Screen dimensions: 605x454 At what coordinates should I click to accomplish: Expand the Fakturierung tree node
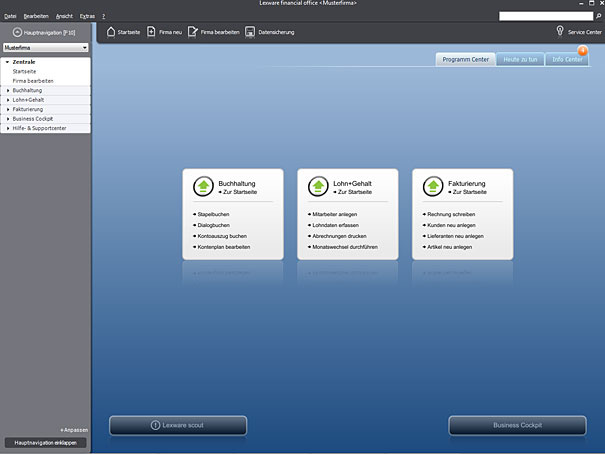(8, 109)
